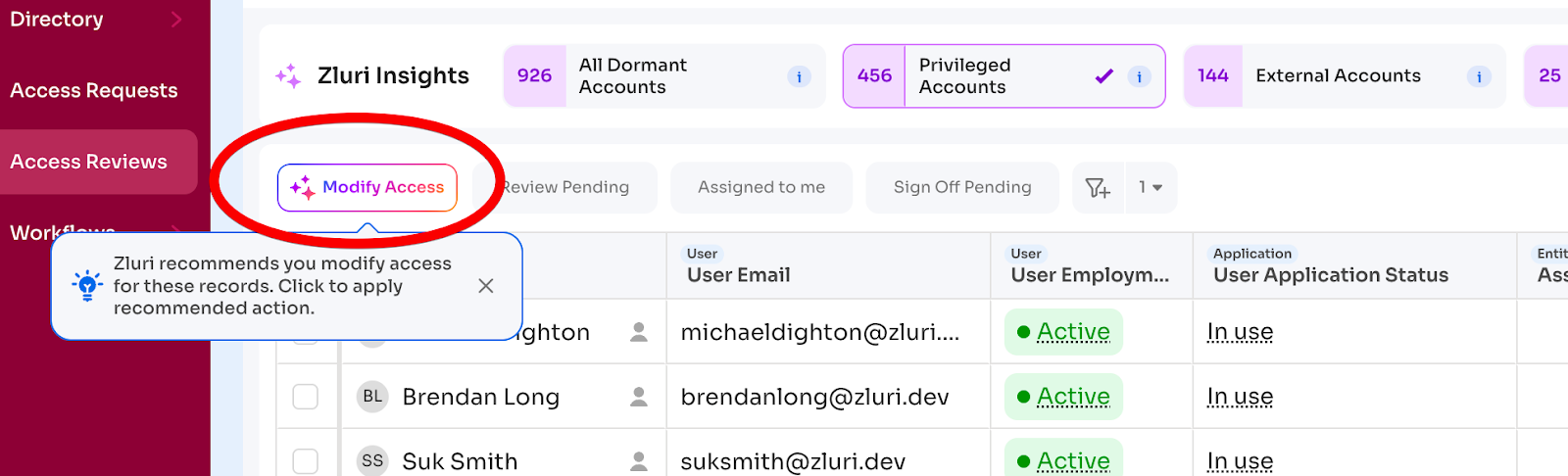Click the add filter funnel icon
Viewport: 1568px width, 476px height.
(x=1098, y=187)
